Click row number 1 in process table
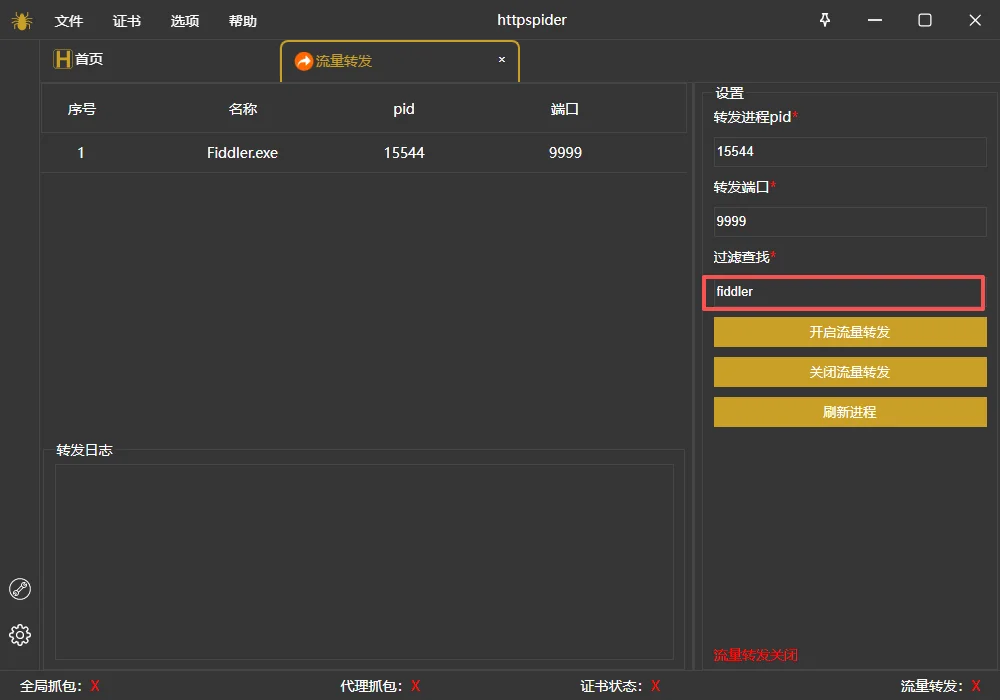 point(81,152)
